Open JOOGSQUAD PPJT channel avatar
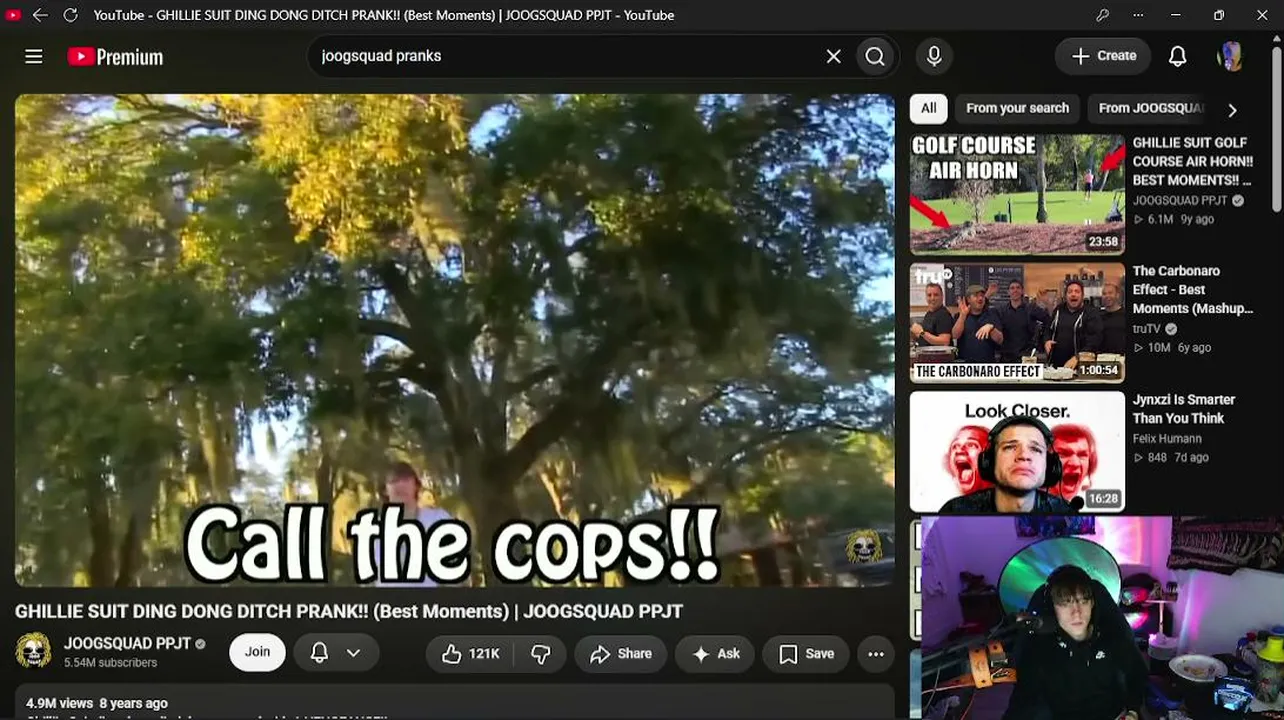The image size is (1284, 720). pyautogui.click(x=33, y=651)
